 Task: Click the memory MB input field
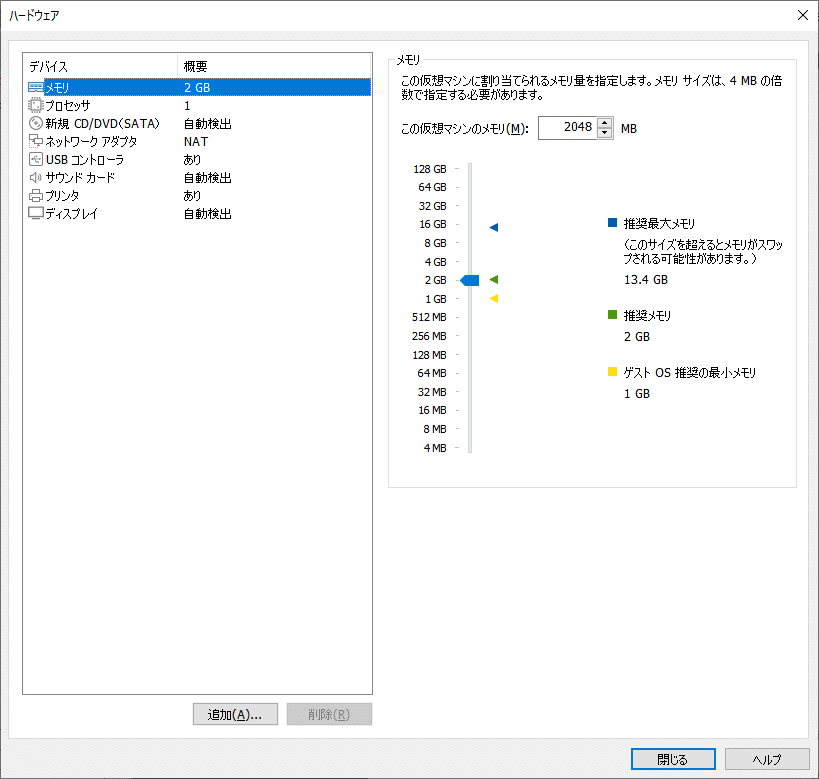click(567, 127)
